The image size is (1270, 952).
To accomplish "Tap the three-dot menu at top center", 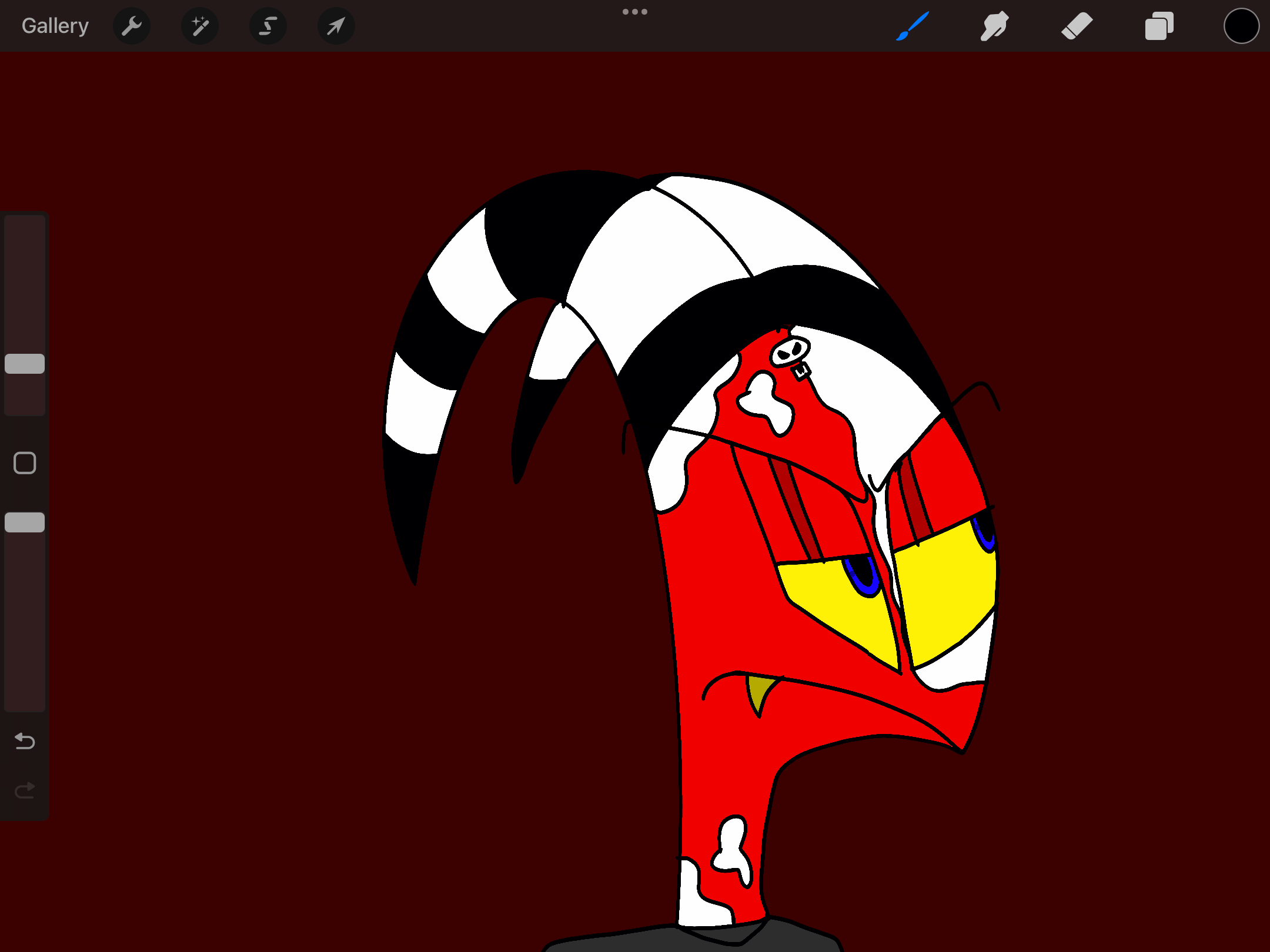I will tap(635, 12).
